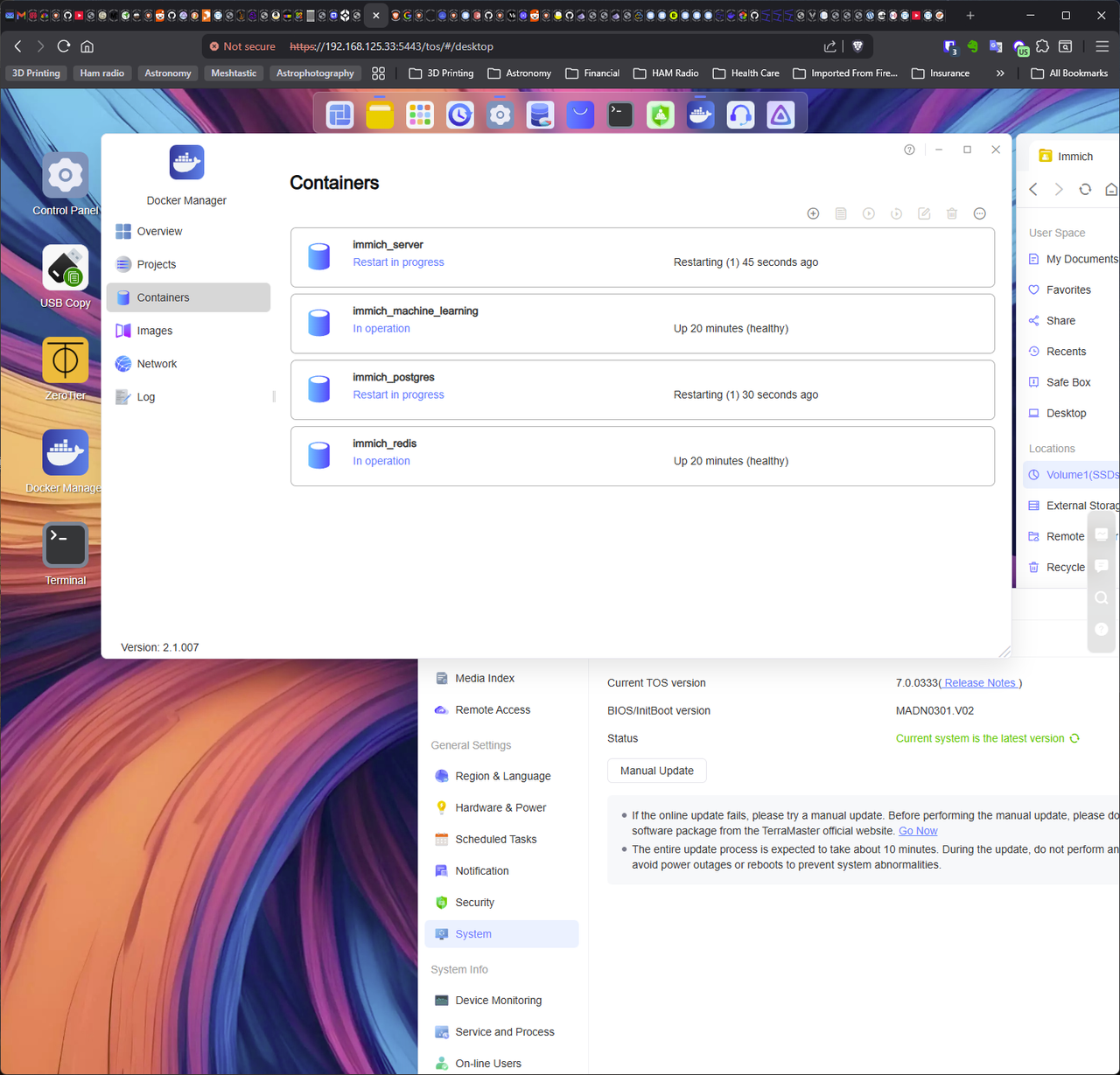This screenshot has height=1075, width=1120.
Task: Click the Manual Update button
Action: pos(657,771)
